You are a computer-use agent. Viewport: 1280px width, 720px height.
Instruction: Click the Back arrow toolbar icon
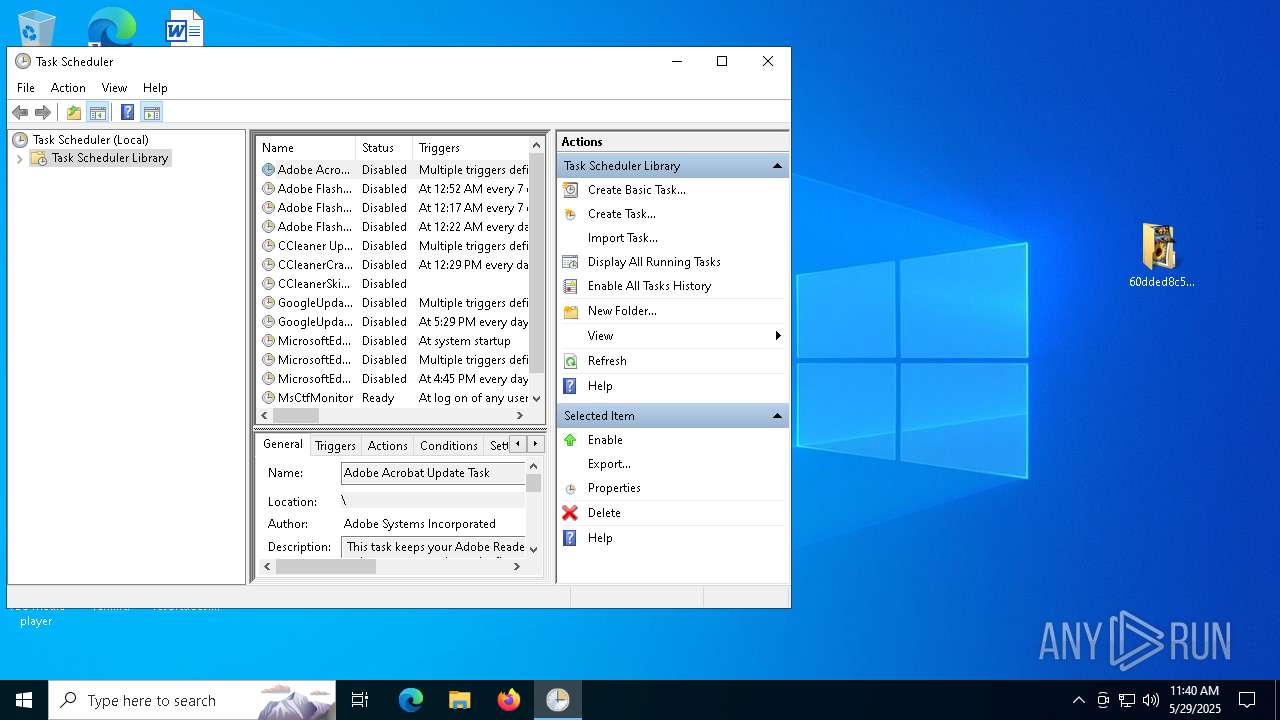20,112
